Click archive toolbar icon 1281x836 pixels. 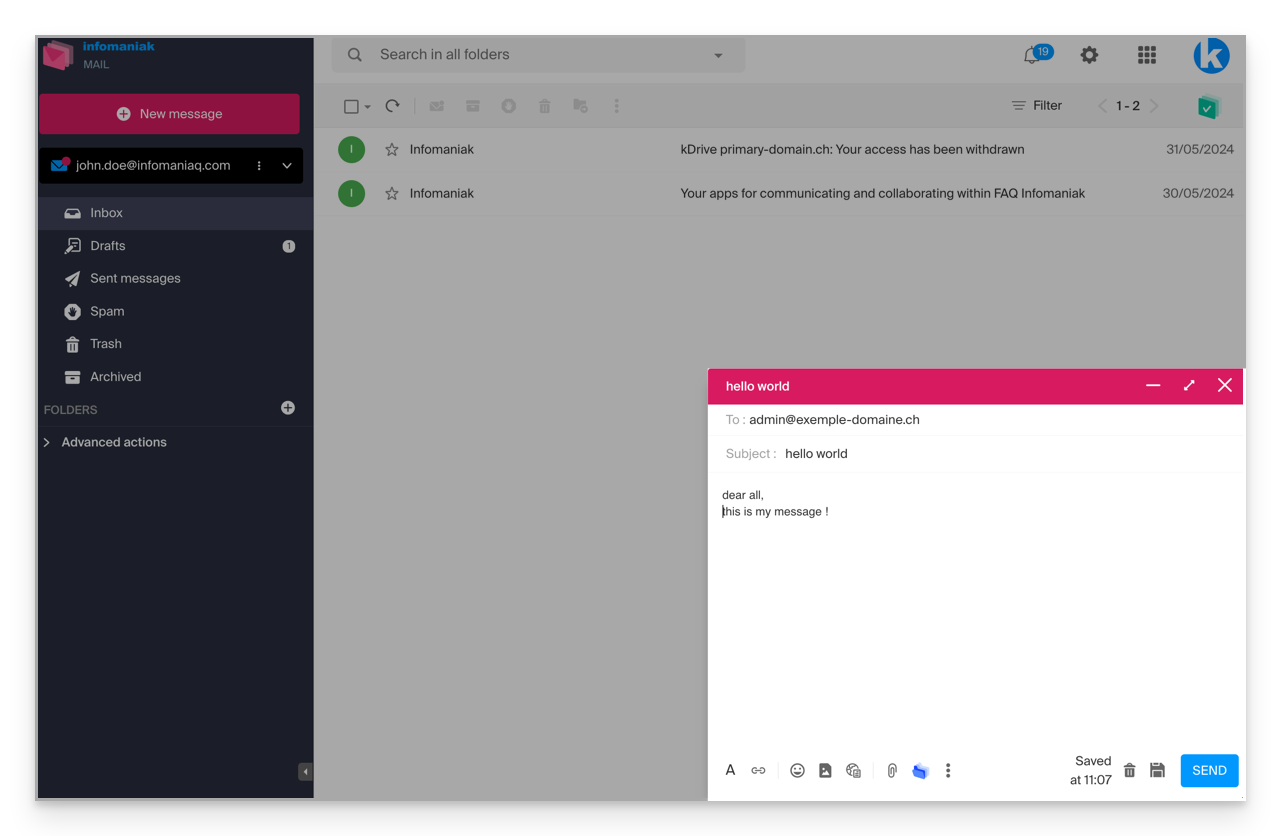(473, 106)
